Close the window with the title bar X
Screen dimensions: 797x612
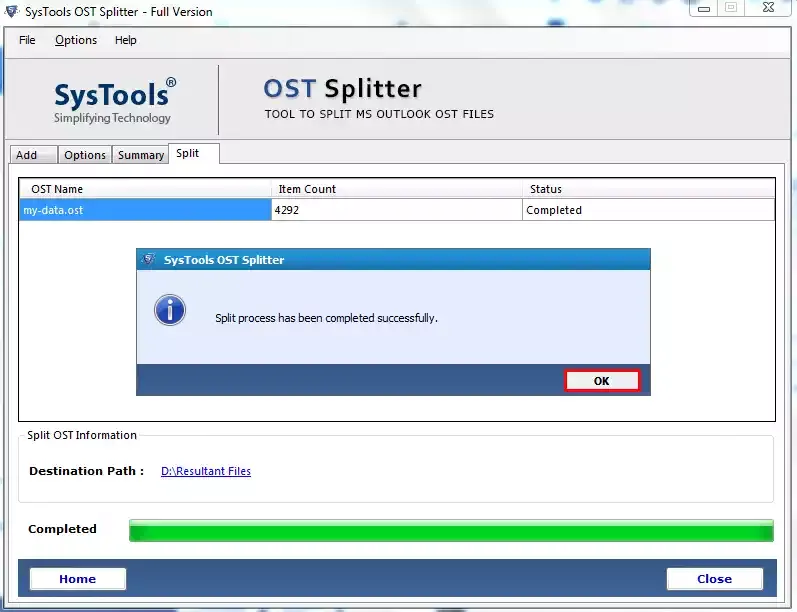(x=769, y=8)
